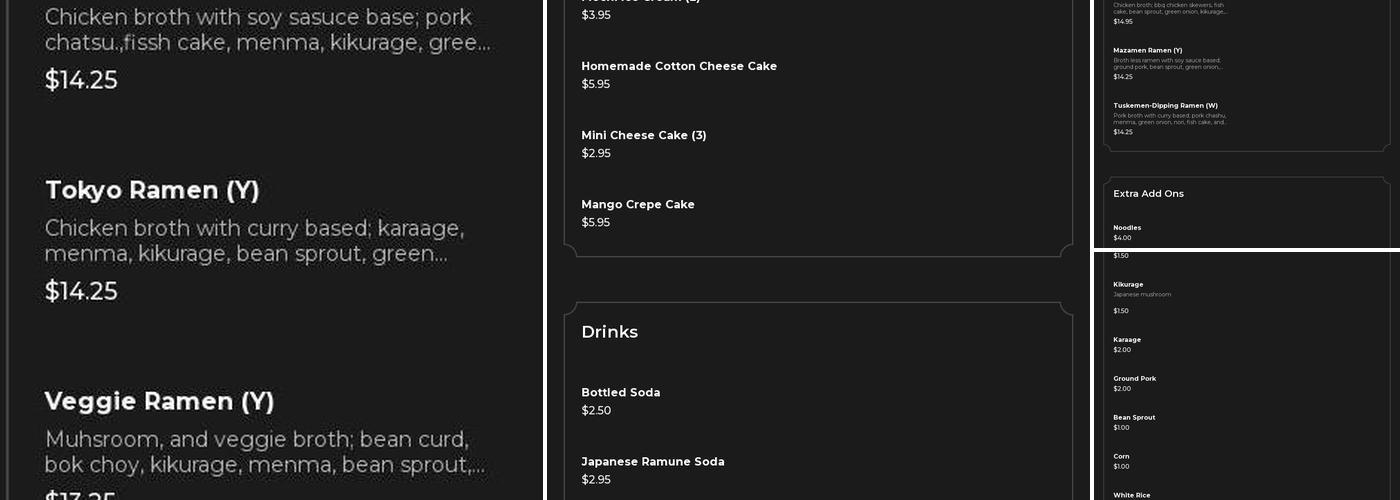Image resolution: width=1400 pixels, height=500 pixels.
Task: Choose the Kikurage add-on
Action: point(1128,285)
